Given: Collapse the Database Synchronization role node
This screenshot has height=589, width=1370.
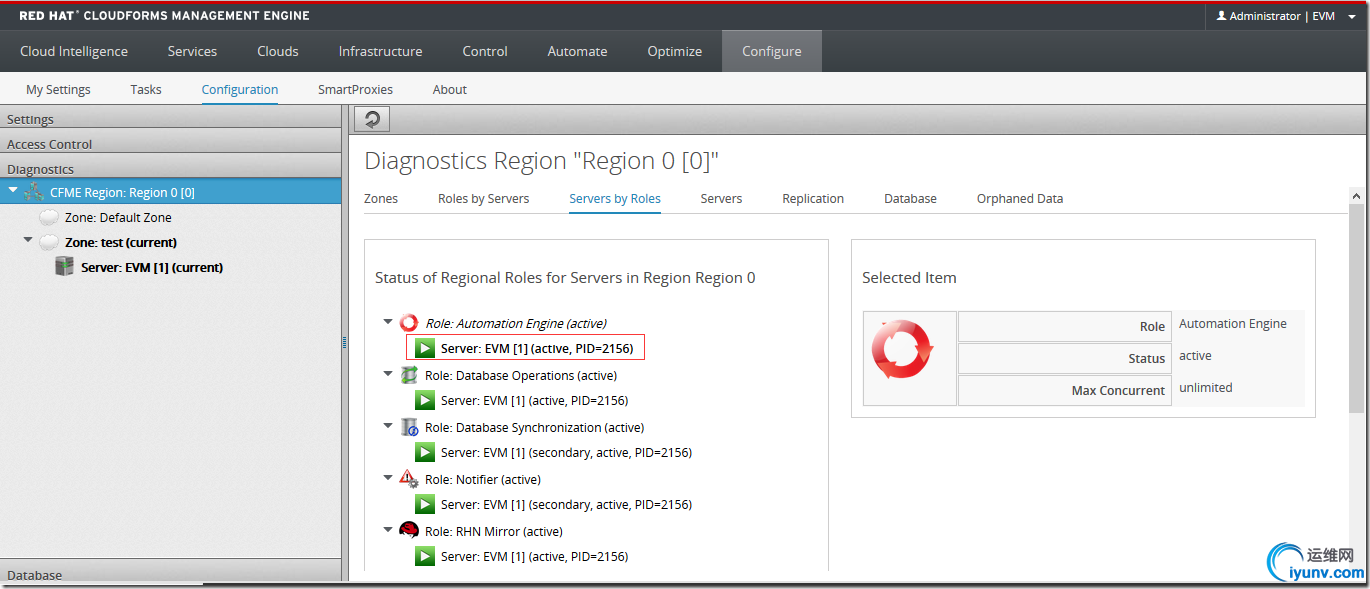Looking at the screenshot, I should (388, 426).
